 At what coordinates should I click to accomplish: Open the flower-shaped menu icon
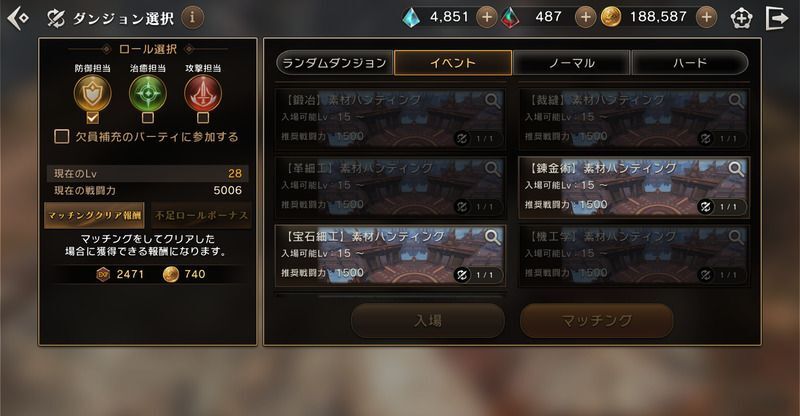pyautogui.click(x=741, y=18)
